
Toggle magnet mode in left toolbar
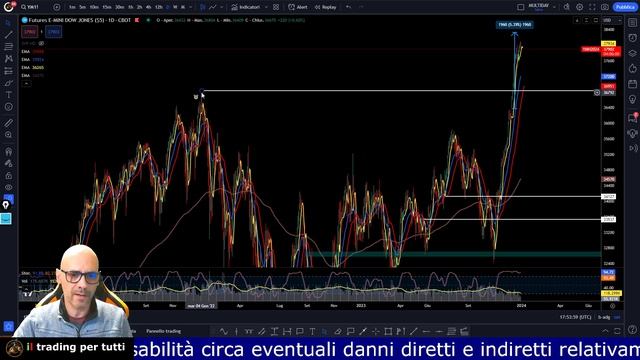click(9, 151)
